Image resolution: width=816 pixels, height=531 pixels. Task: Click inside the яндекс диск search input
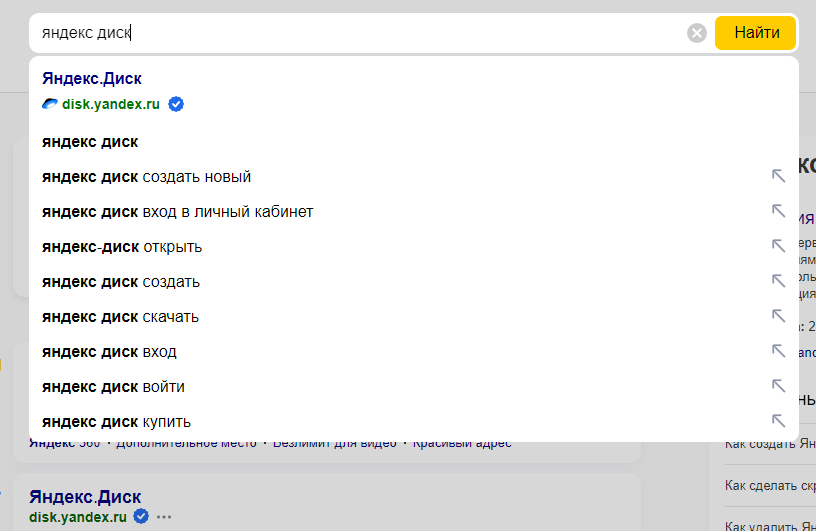(x=359, y=33)
